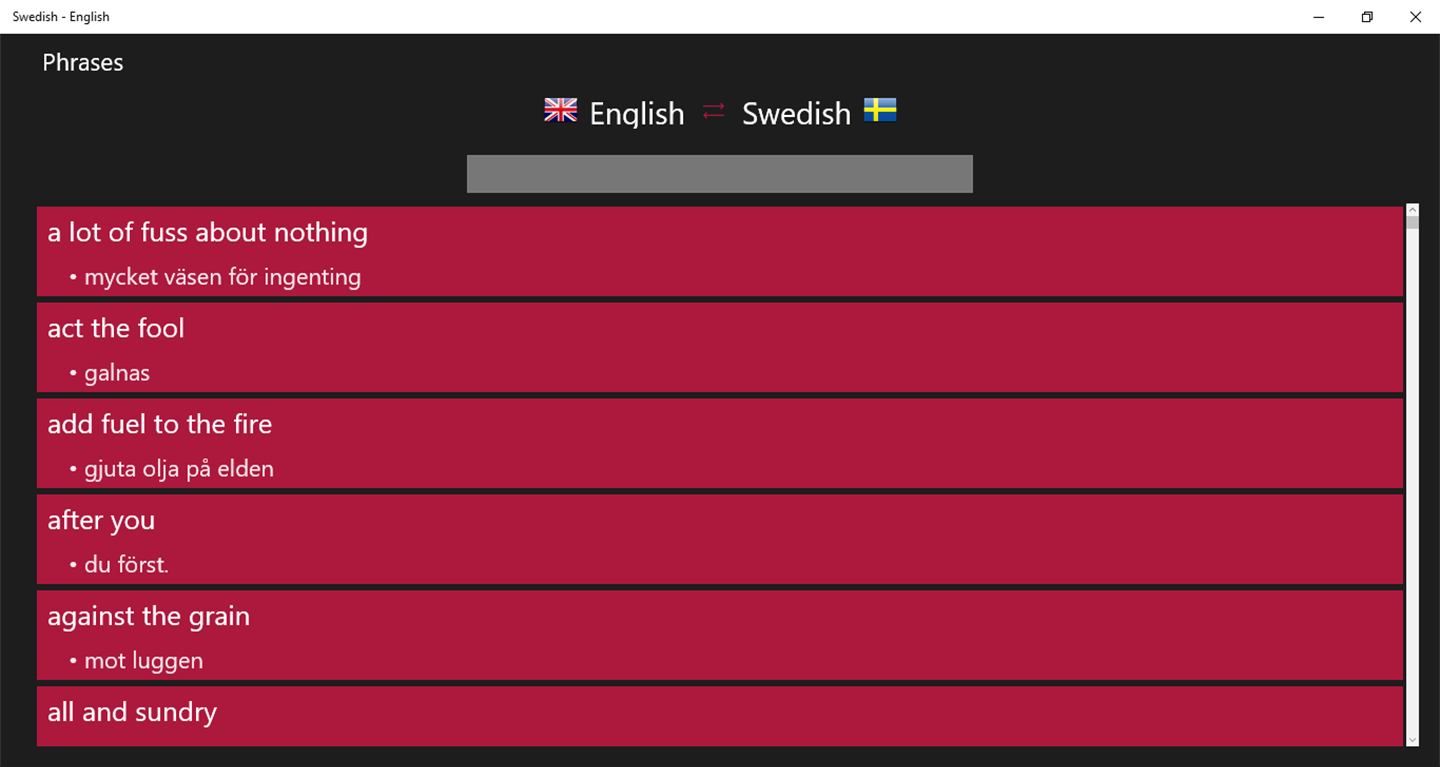Click the scrollbar up arrow
This screenshot has width=1440, height=767.
[x=1412, y=210]
